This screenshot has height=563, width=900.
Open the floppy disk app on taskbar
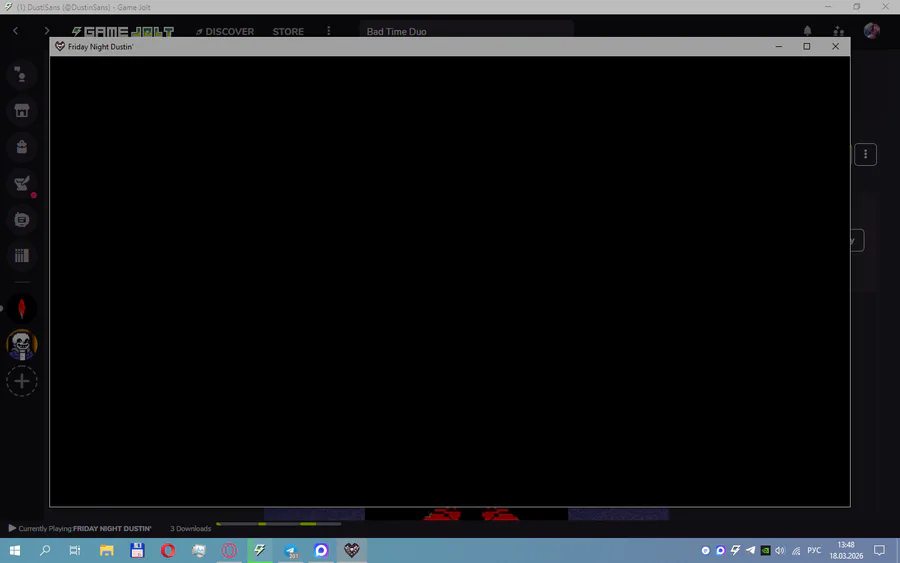coord(137,551)
